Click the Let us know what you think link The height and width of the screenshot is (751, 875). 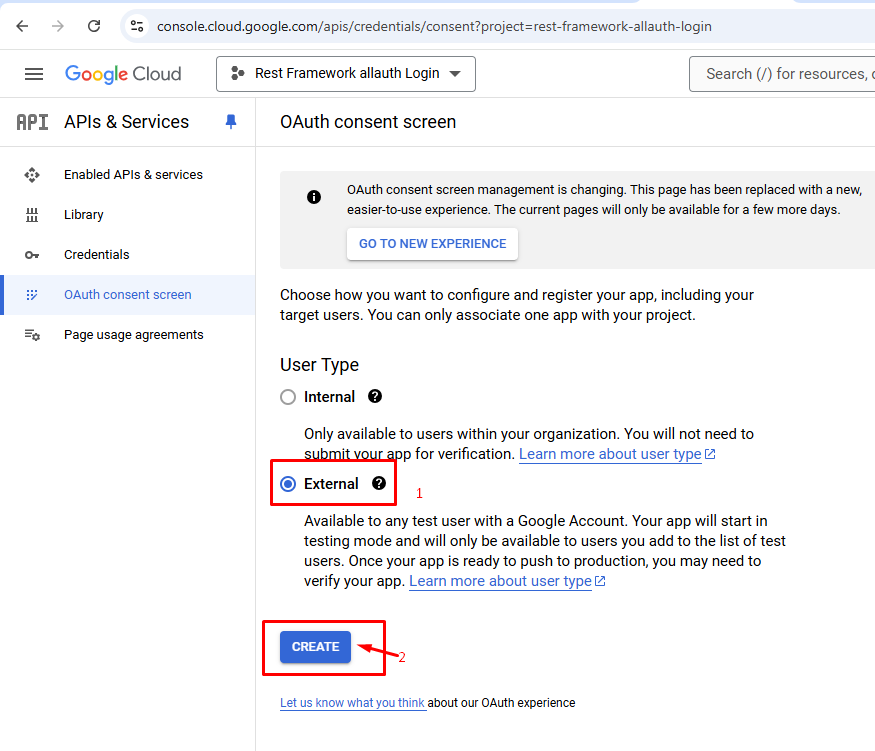pyautogui.click(x=352, y=703)
